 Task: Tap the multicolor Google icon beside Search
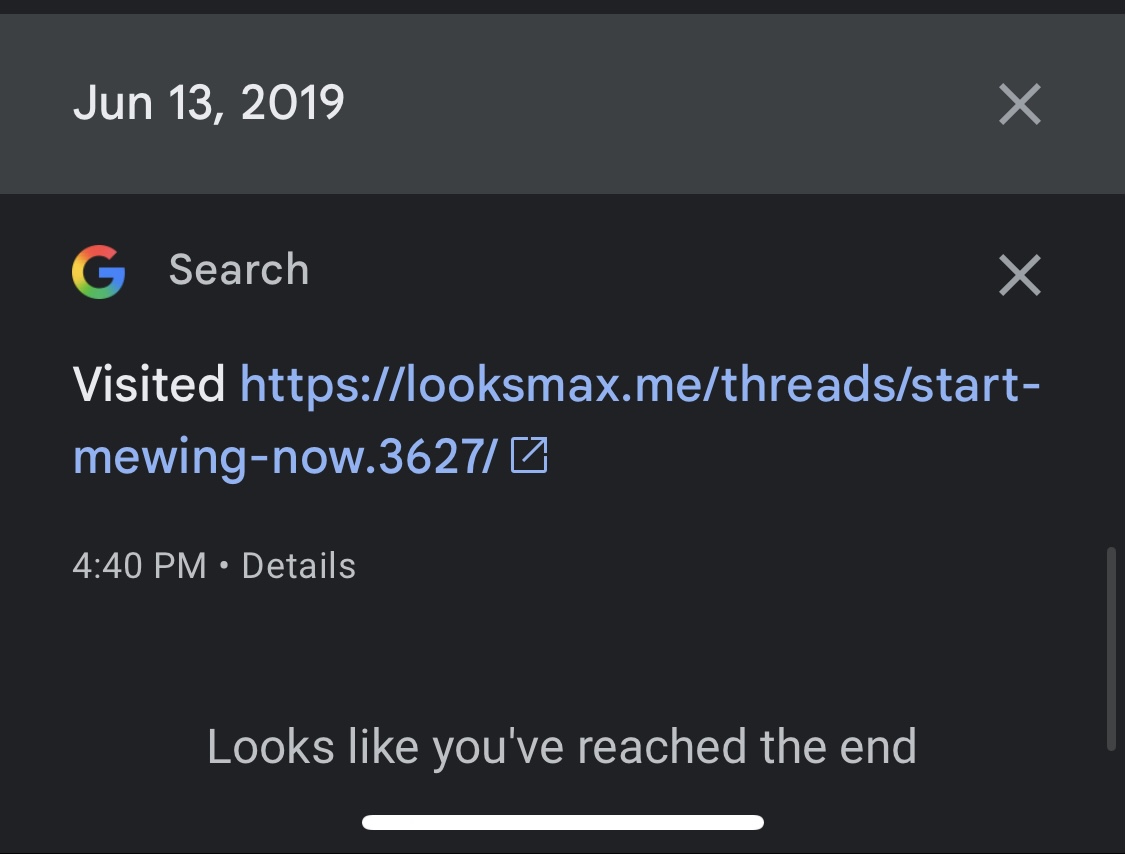98,272
